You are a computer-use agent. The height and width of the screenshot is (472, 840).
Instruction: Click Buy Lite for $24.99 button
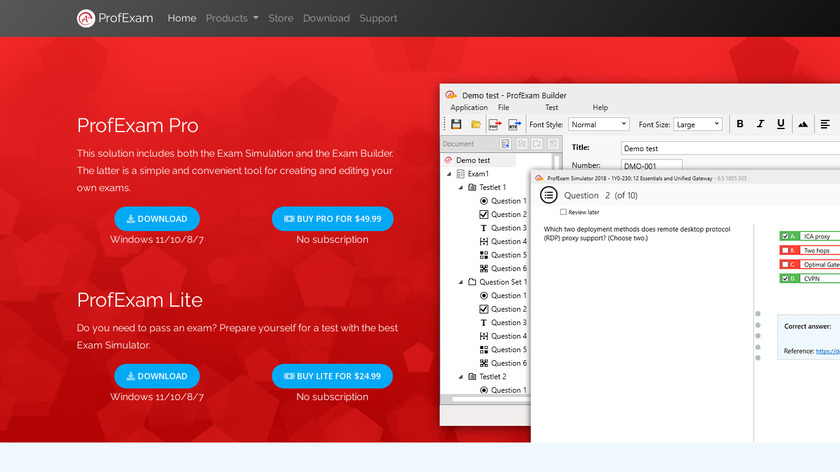click(332, 376)
